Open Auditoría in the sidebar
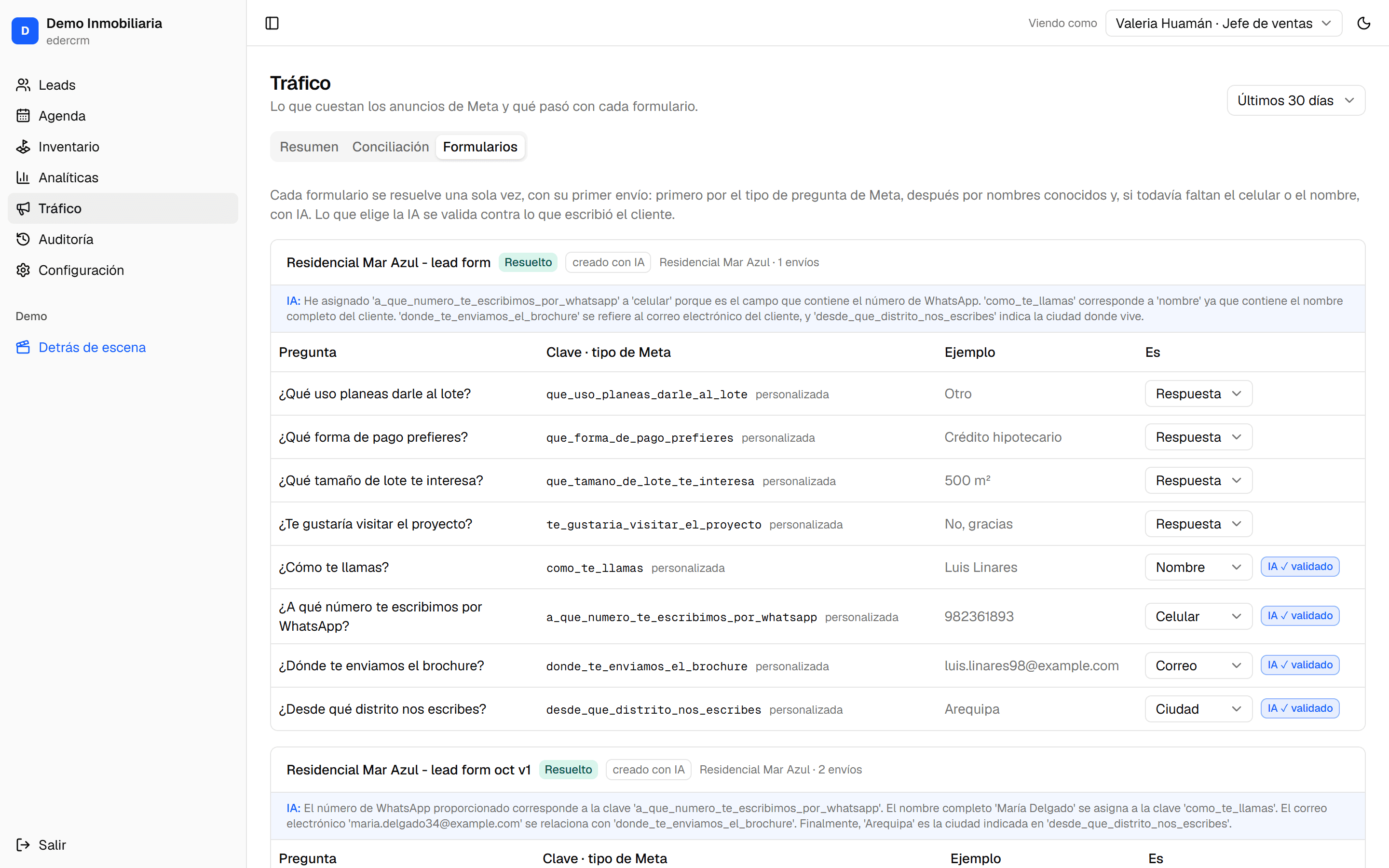The height and width of the screenshot is (868, 1389). tap(123, 239)
